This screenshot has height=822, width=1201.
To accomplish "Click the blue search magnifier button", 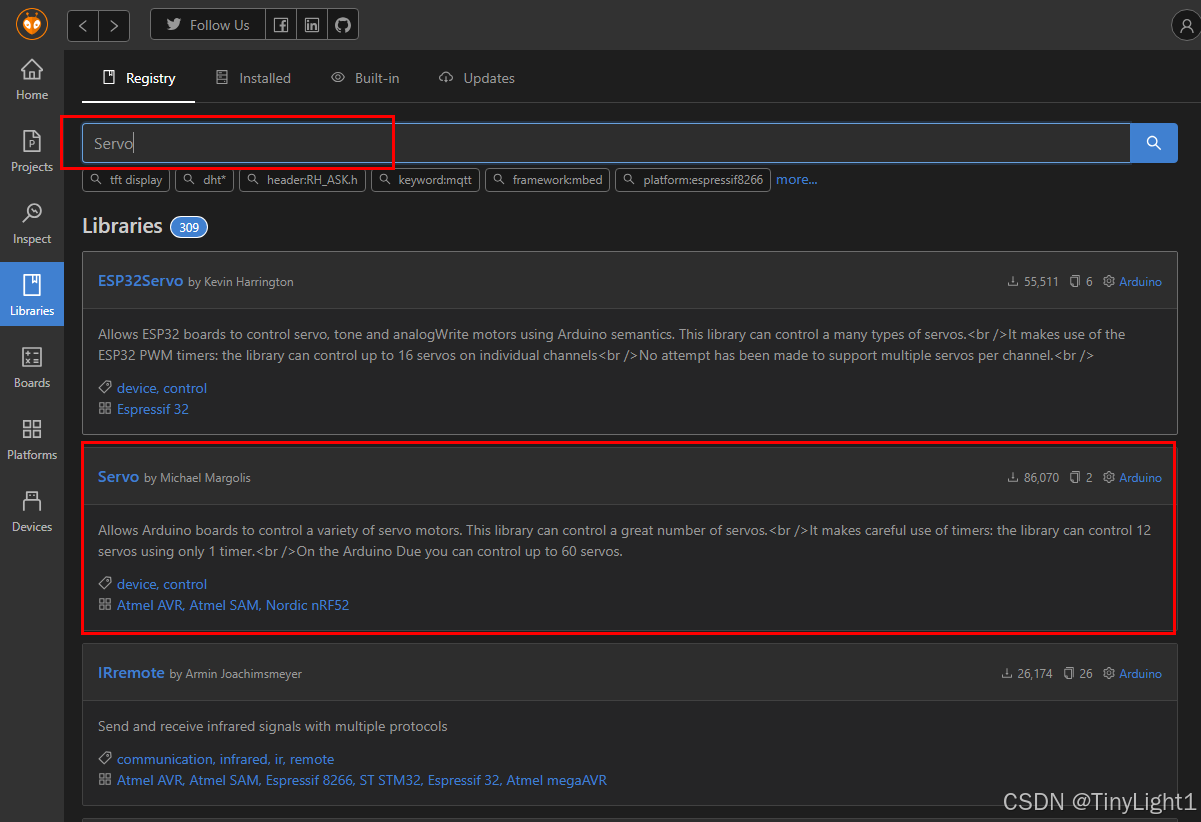I will pyautogui.click(x=1154, y=143).
